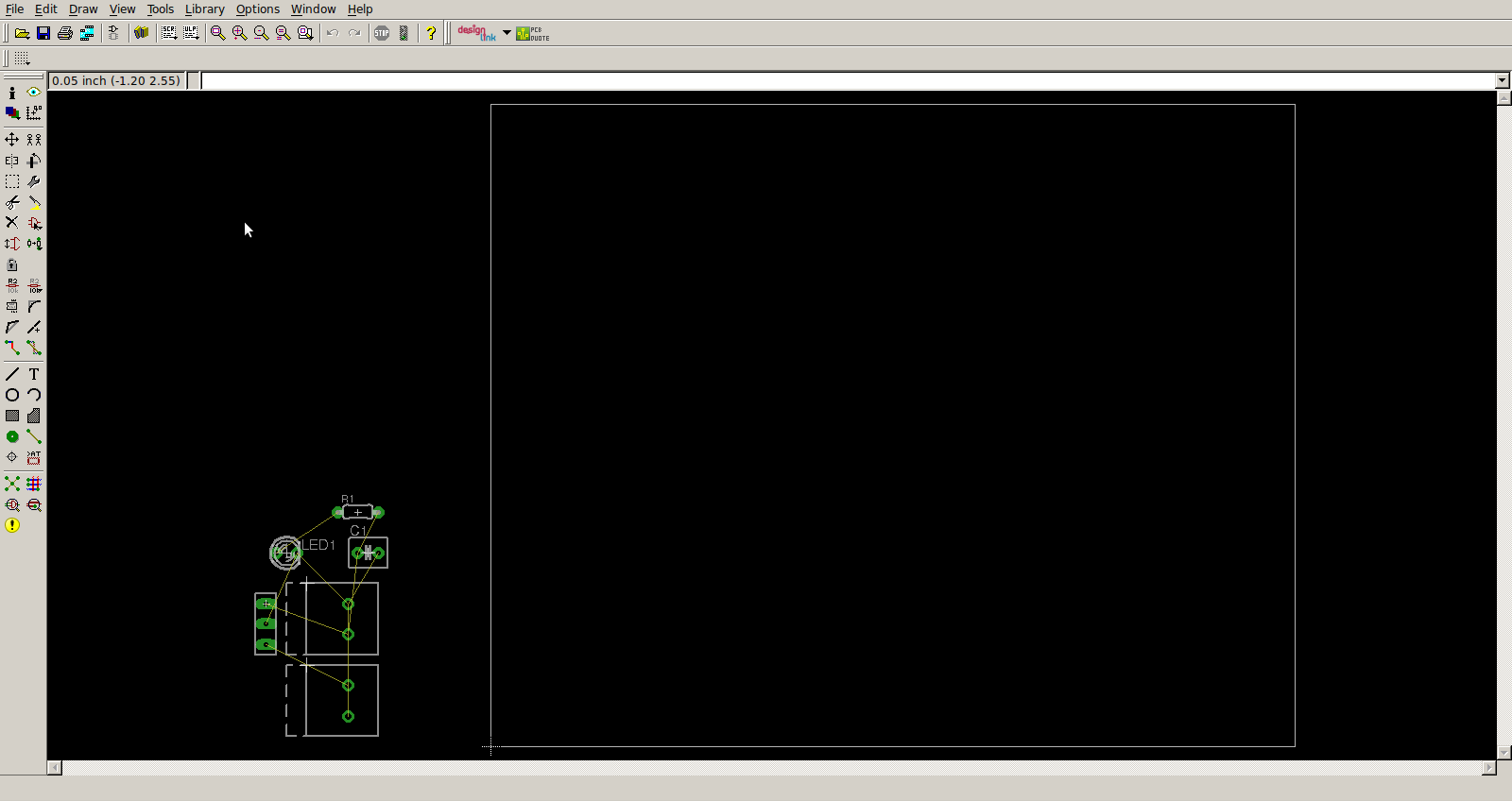Click the PCB Quote button
This screenshot has height=801, width=1512.
(x=533, y=33)
